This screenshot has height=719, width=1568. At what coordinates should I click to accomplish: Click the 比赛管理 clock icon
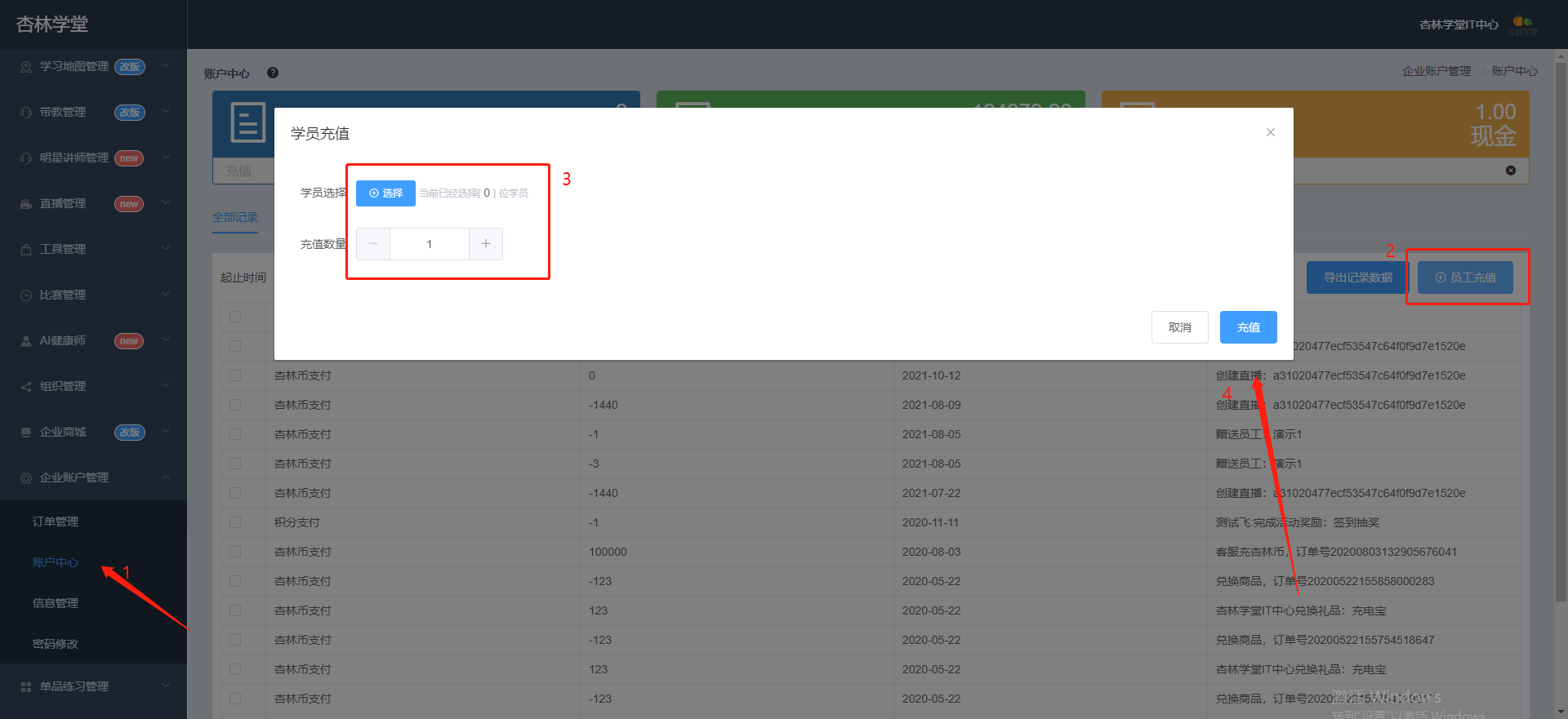point(26,295)
